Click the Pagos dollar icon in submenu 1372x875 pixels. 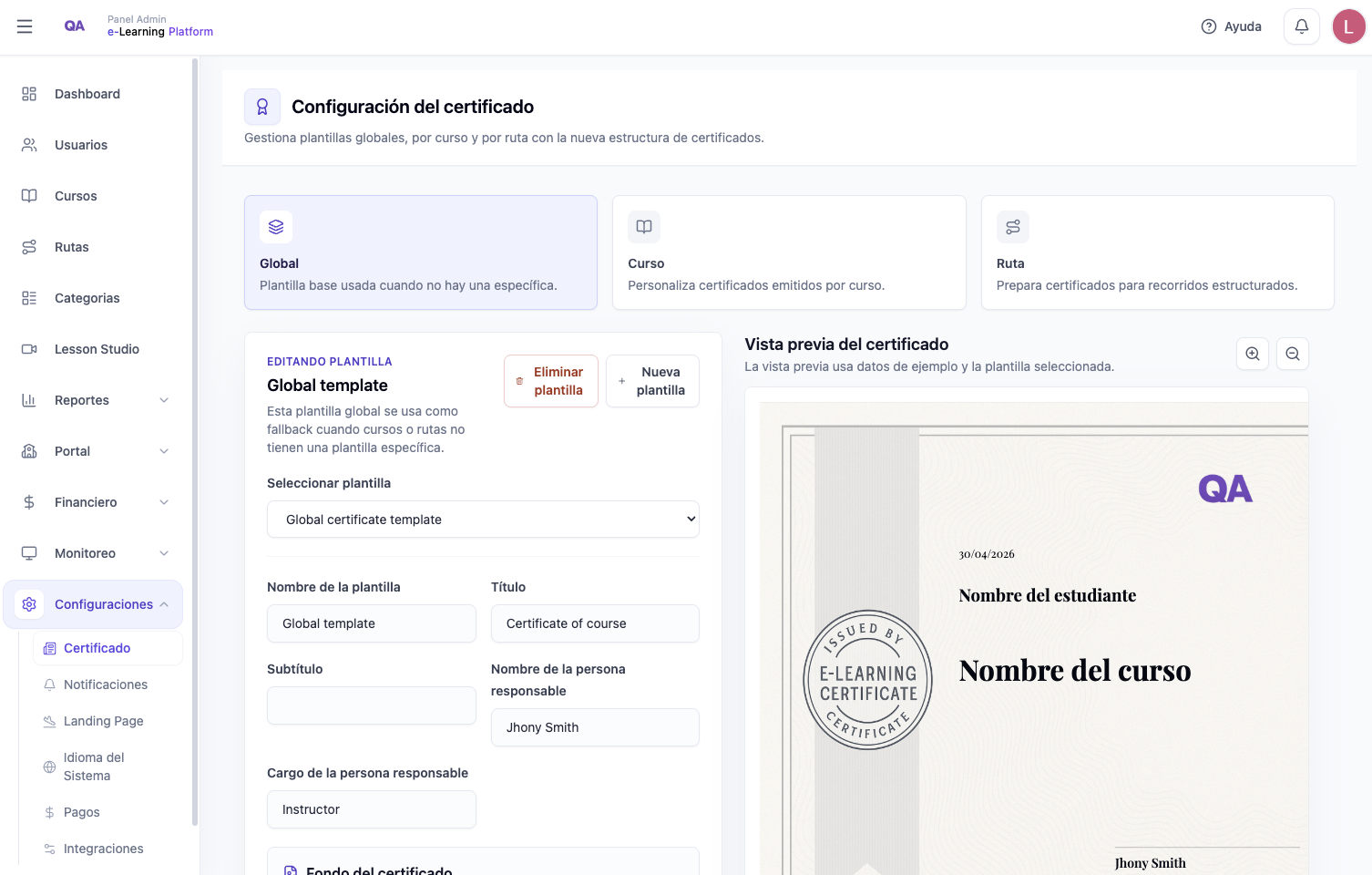(x=50, y=812)
